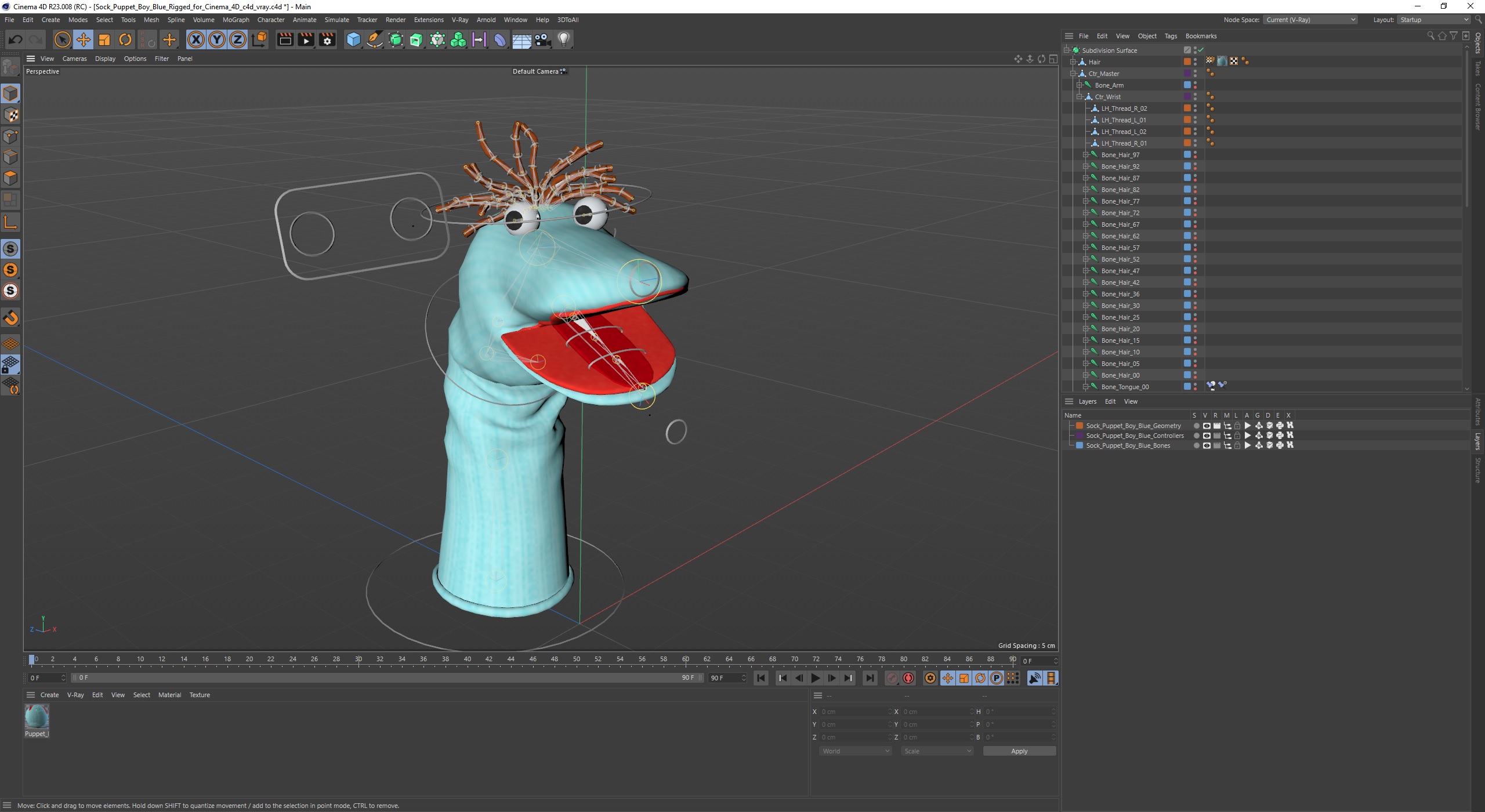Select the Puppet material thumbnail

[37, 717]
